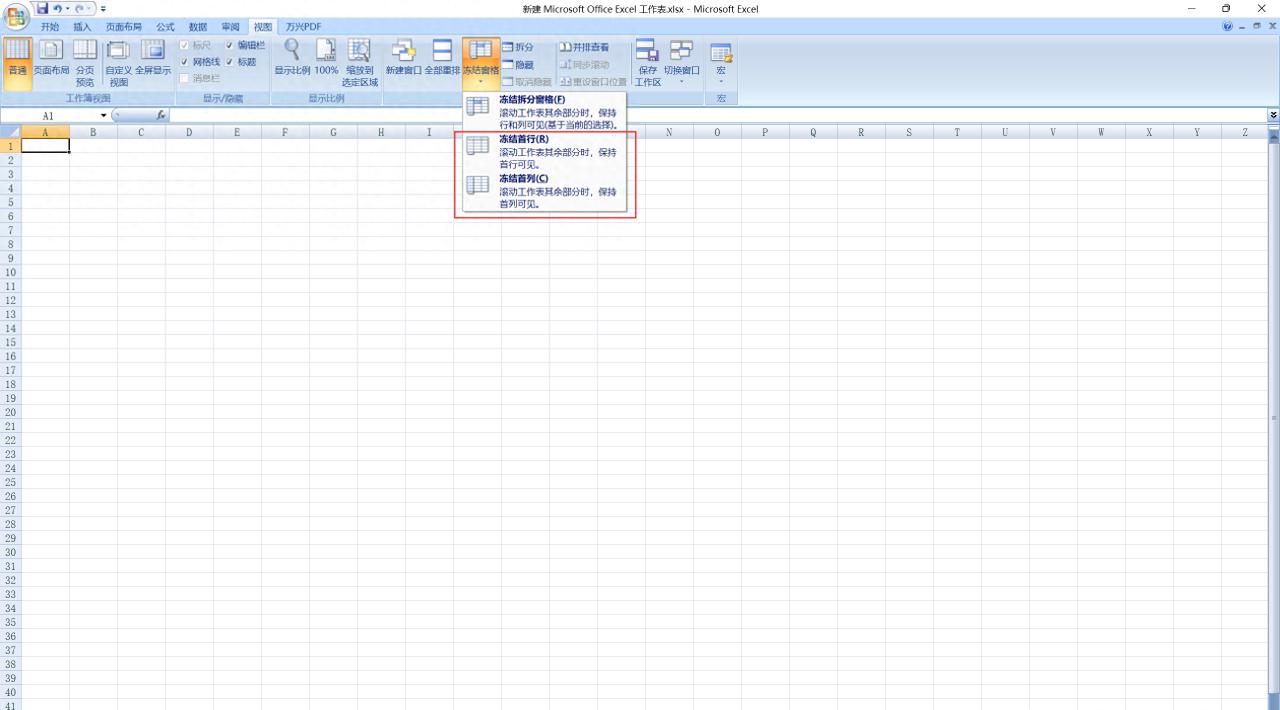Toggle the 网格线 gridlines checkbox
1280x710 pixels.
pos(184,62)
